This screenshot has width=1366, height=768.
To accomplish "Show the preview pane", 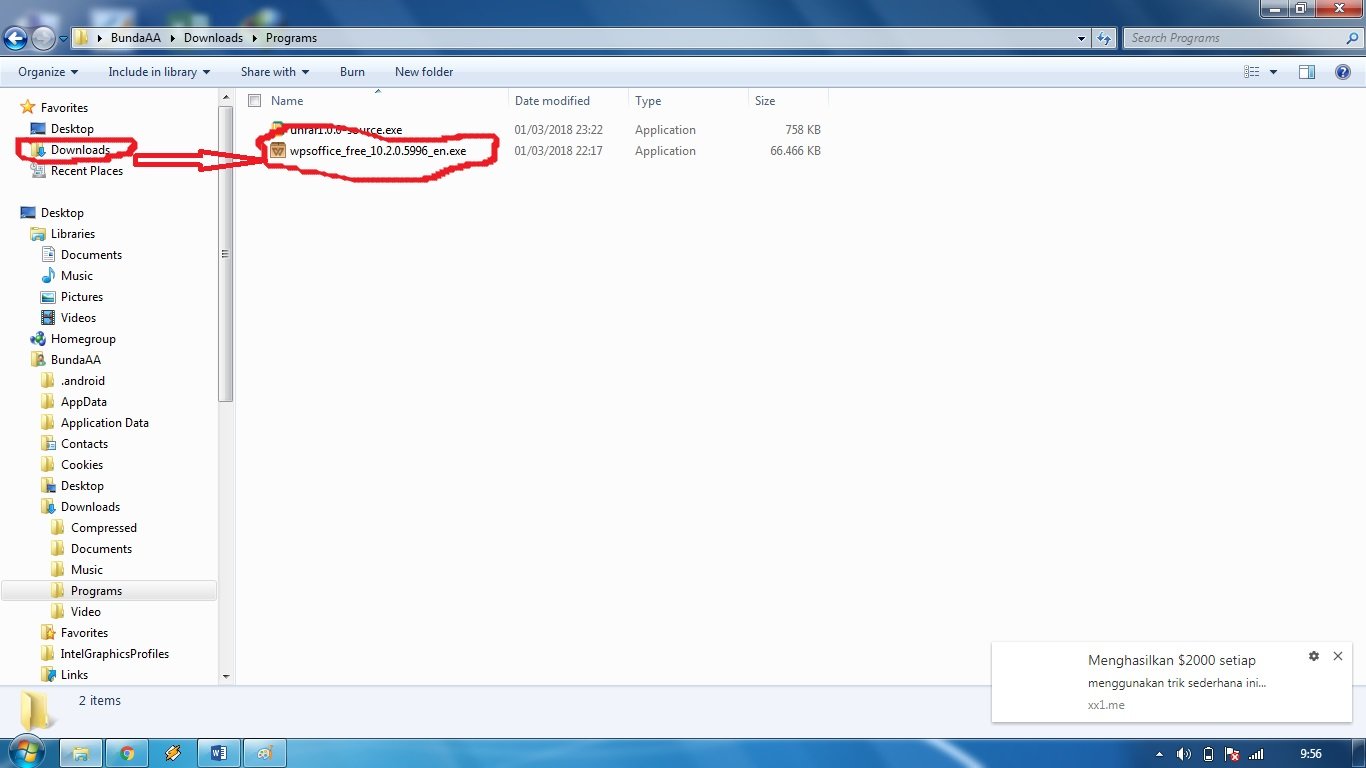I will tap(1306, 72).
